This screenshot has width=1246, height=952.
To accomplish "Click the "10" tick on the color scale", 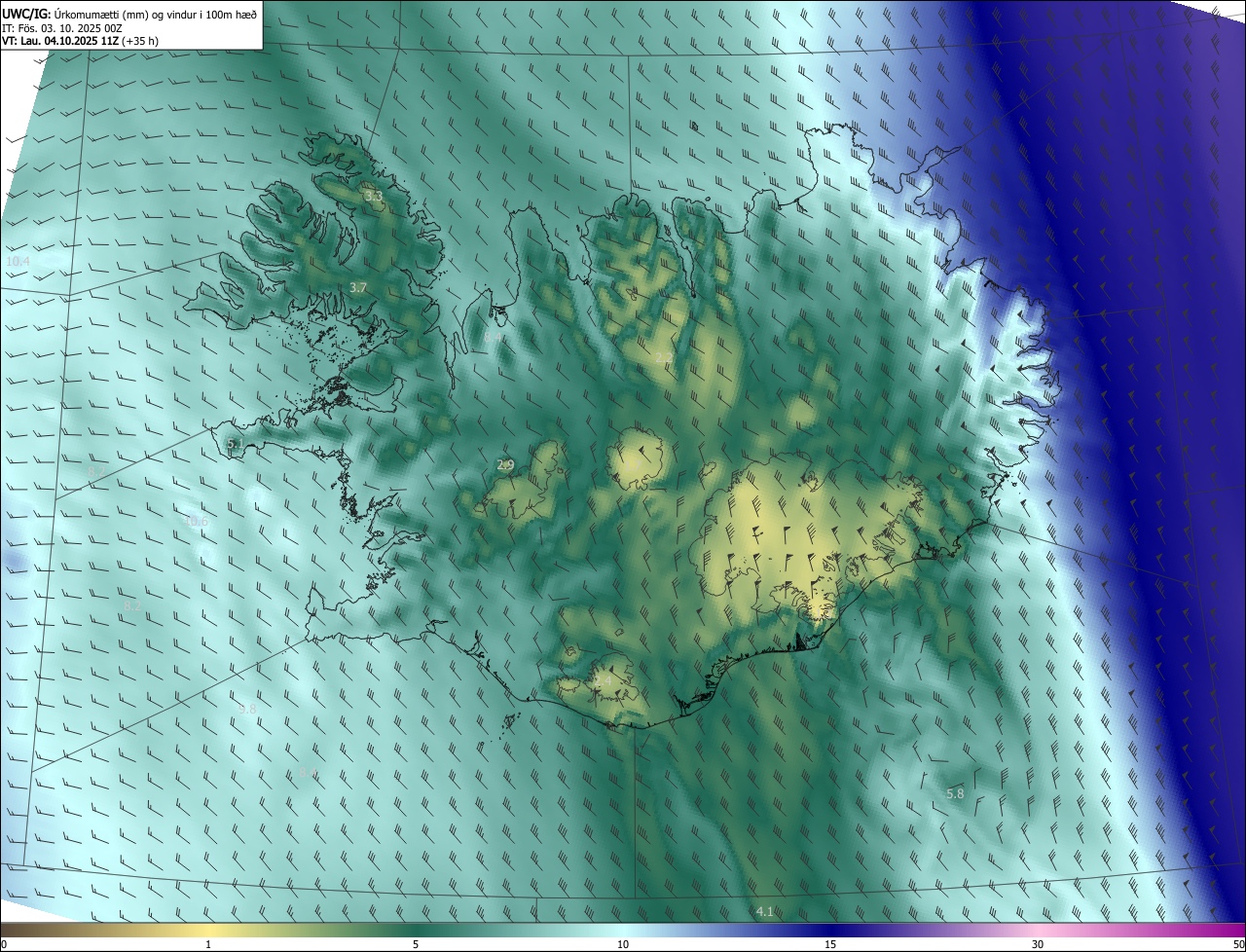I will point(623,944).
